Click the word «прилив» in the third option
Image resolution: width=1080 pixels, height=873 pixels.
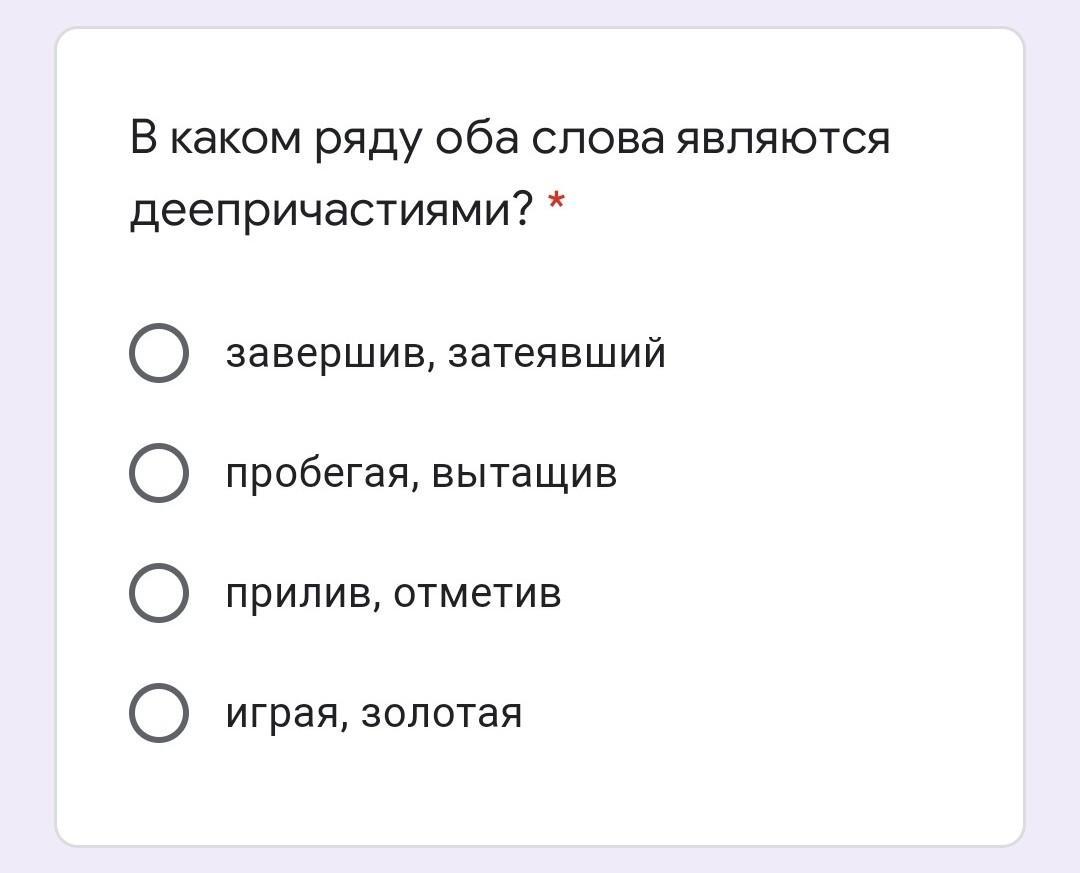(x=300, y=594)
